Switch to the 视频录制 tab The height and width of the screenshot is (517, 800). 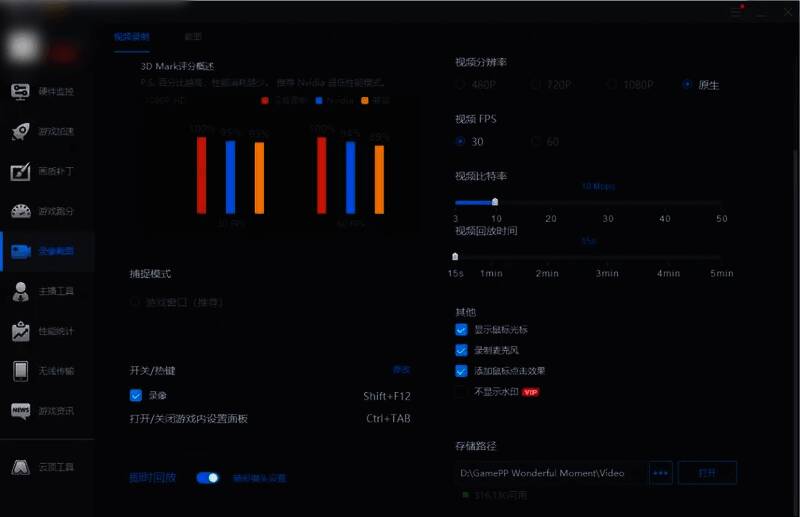tap(132, 37)
